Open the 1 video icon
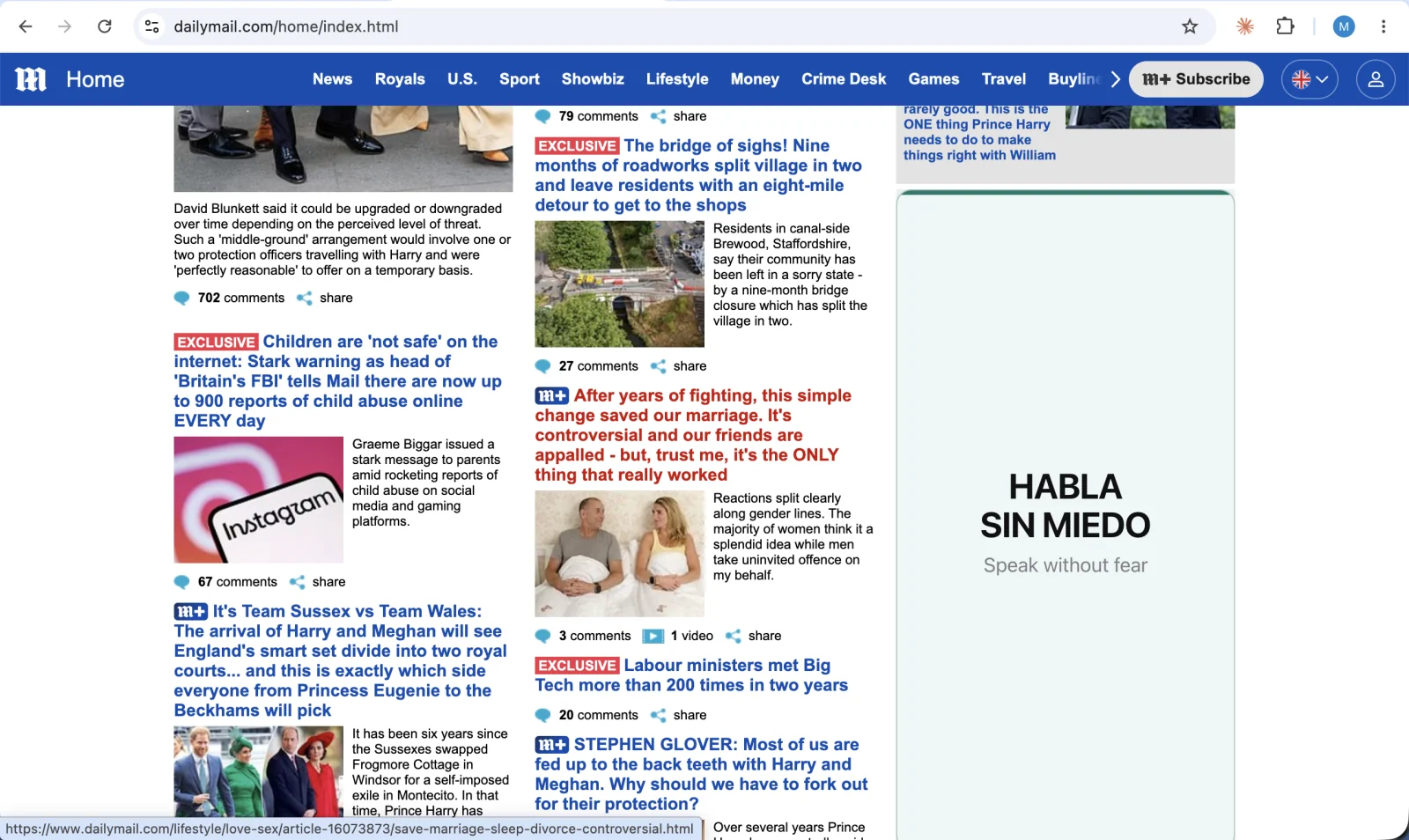 (x=653, y=636)
